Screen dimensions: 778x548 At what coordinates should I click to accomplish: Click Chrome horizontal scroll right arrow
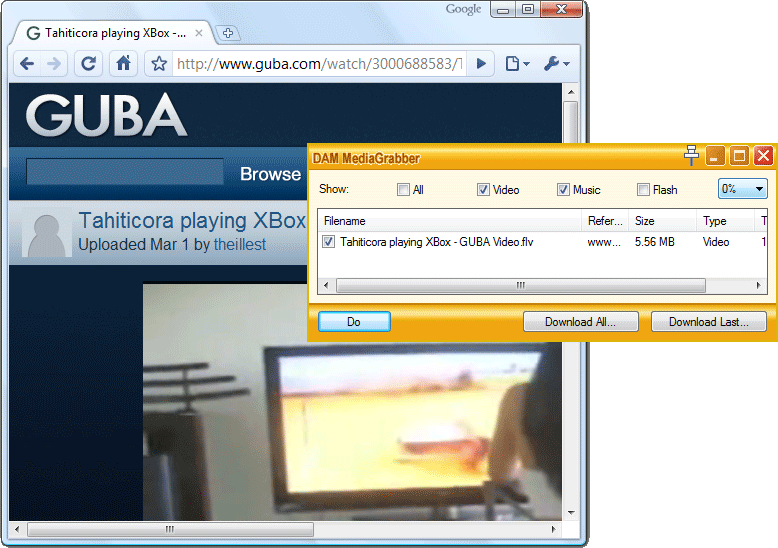553,529
